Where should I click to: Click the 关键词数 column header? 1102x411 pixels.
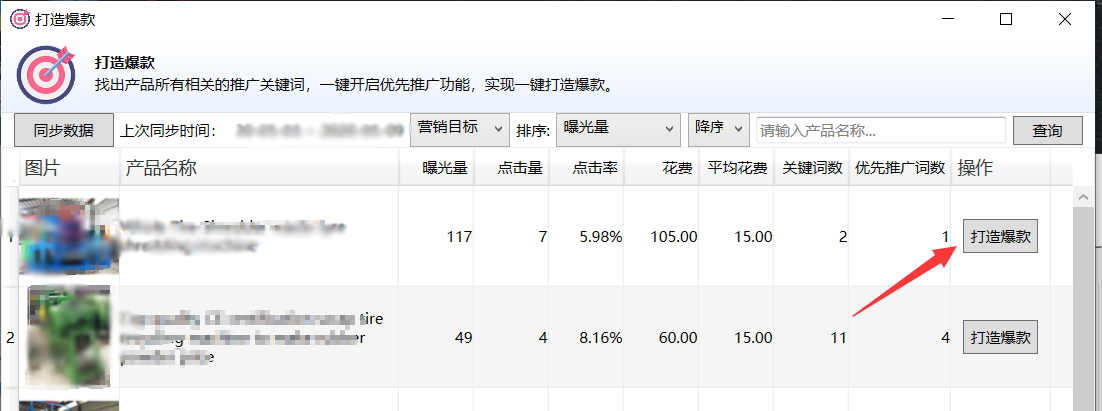(x=812, y=168)
